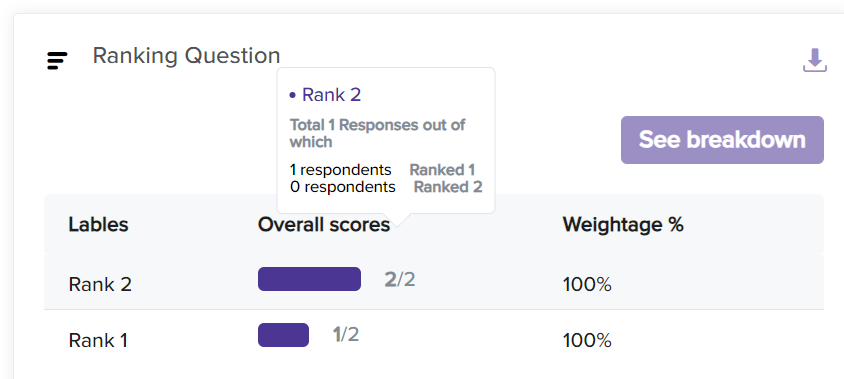The height and width of the screenshot is (379, 844).
Task: Click the Rank 2 heading in tooltip
Action: click(332, 95)
